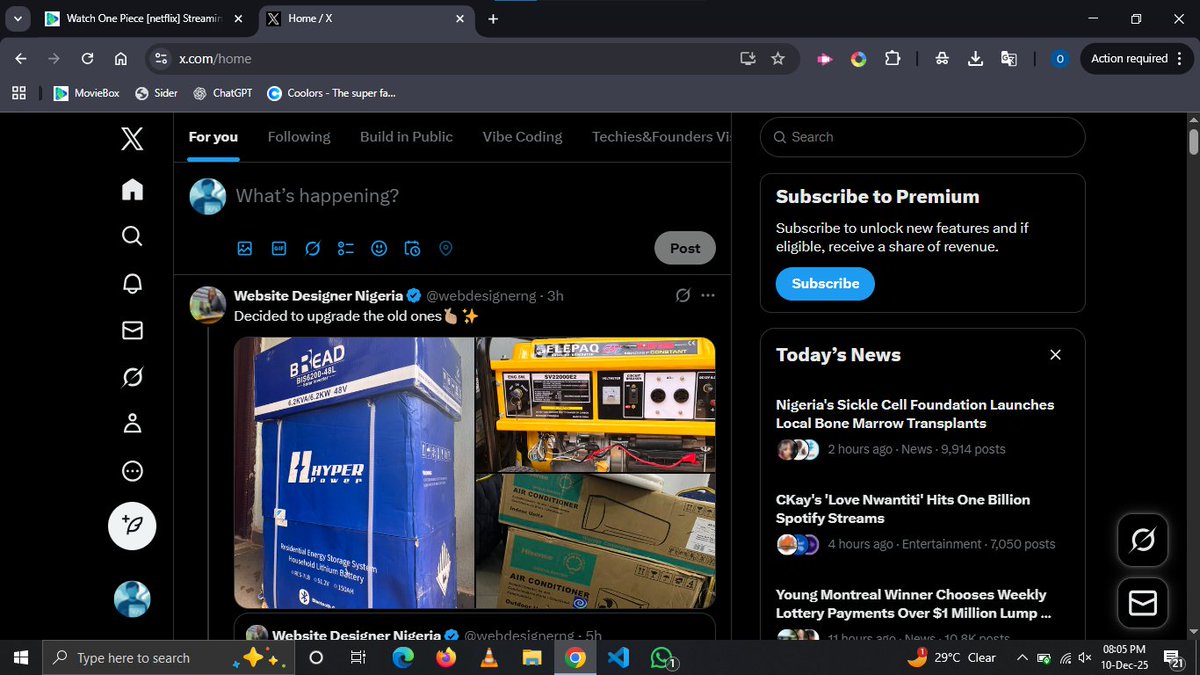Click the blue Subscribe button
This screenshot has width=1200, height=675.
[x=825, y=283]
